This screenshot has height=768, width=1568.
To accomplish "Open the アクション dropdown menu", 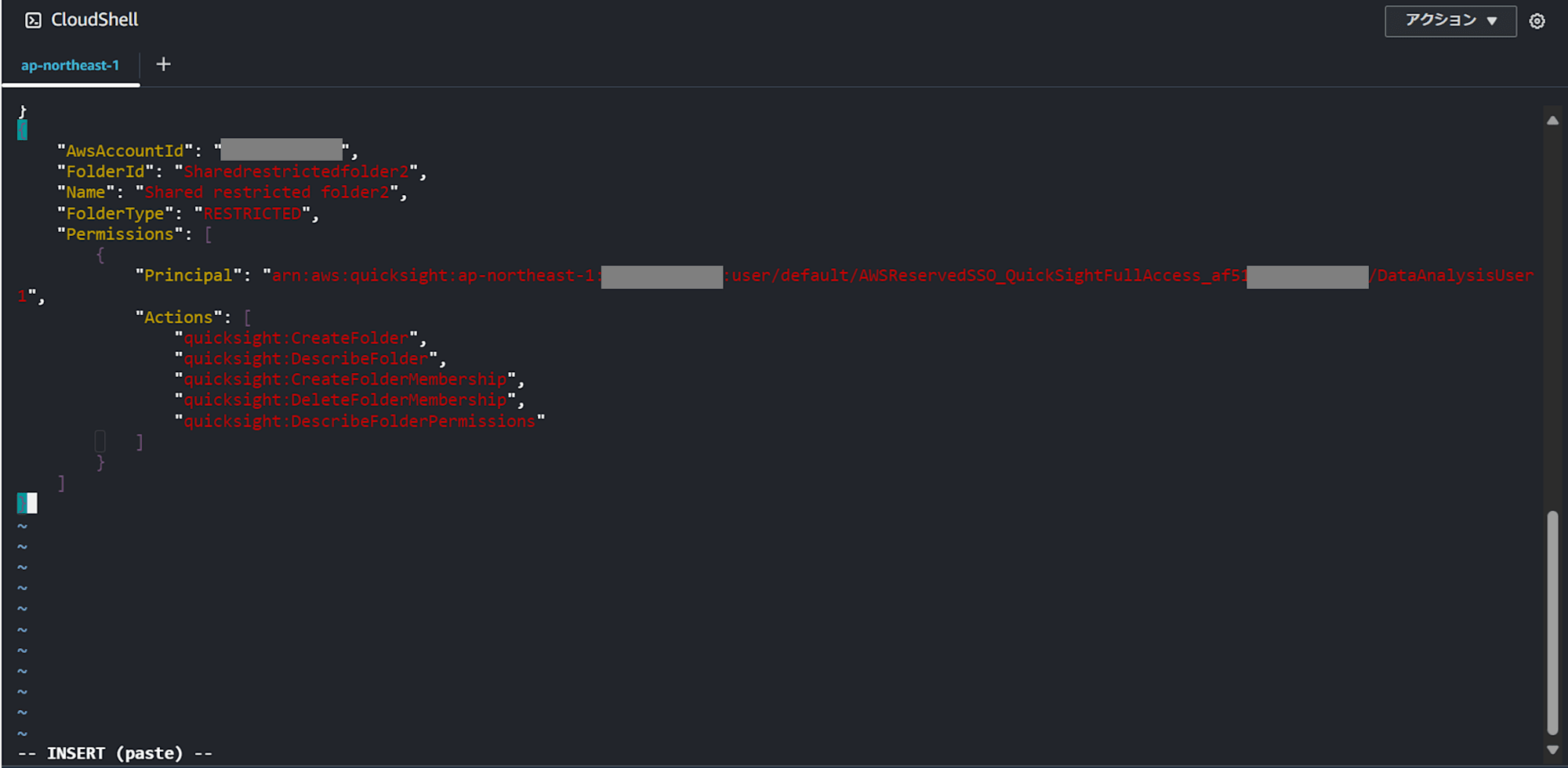I will (x=1450, y=21).
